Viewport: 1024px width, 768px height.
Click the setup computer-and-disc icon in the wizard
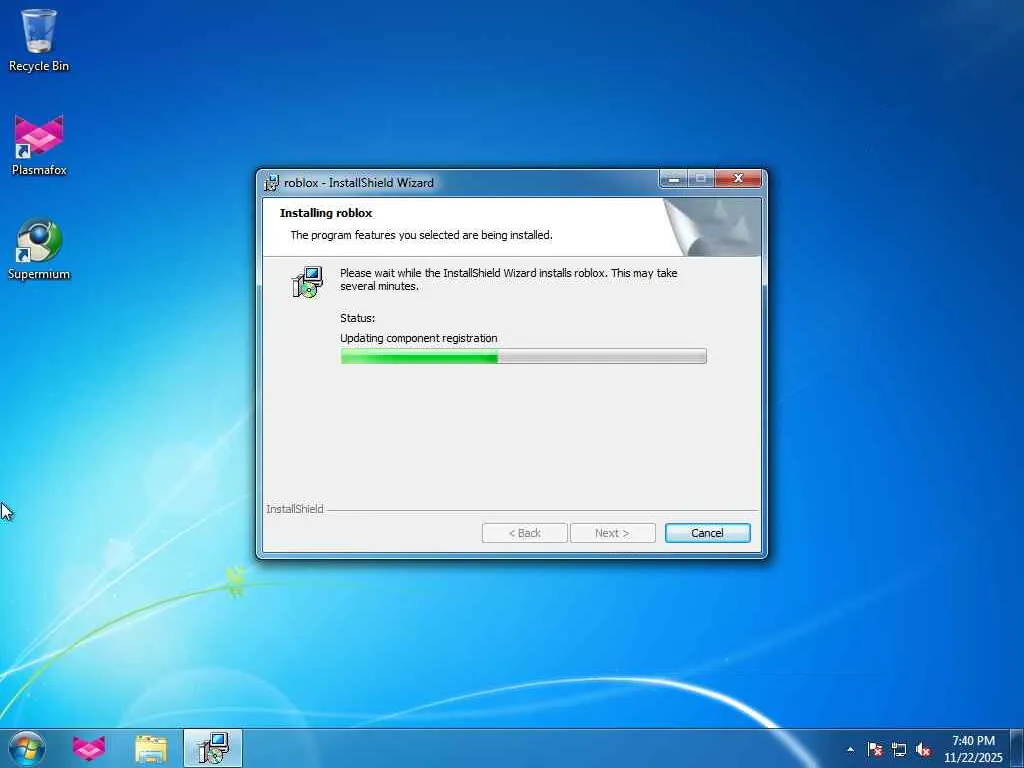coord(307,282)
